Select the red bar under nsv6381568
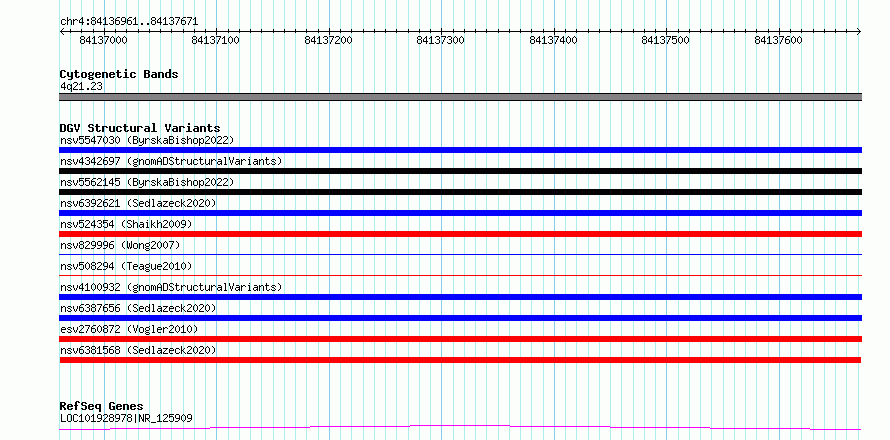The image size is (890, 440). point(460,360)
